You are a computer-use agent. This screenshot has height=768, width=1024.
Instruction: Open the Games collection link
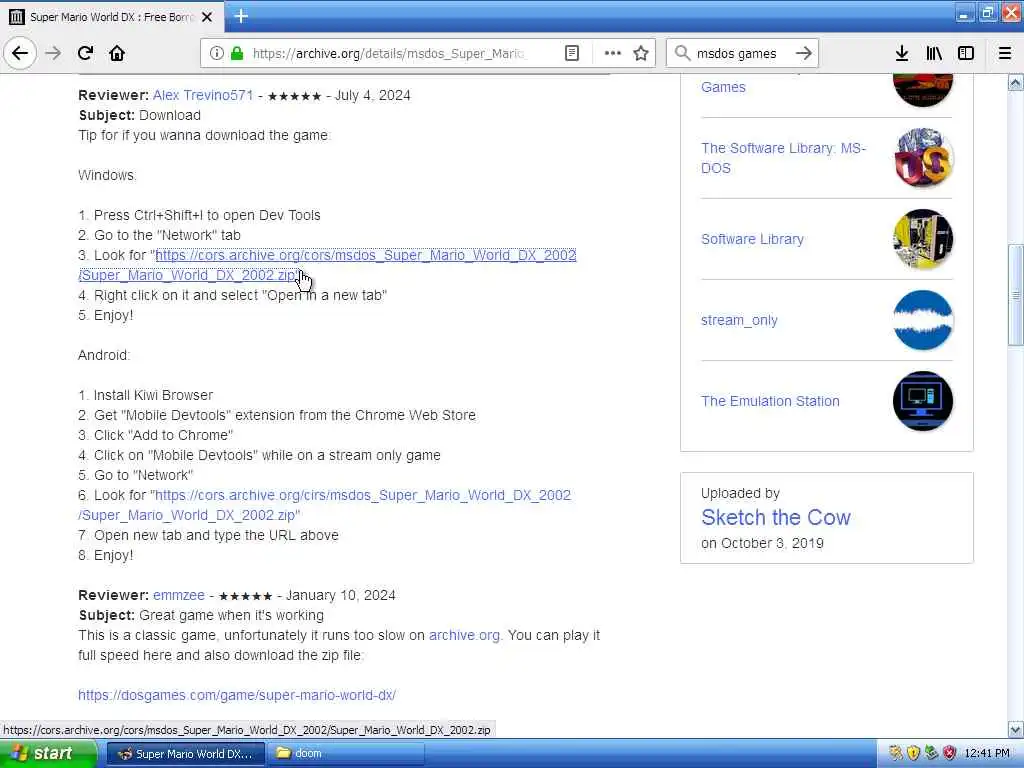pos(723,87)
